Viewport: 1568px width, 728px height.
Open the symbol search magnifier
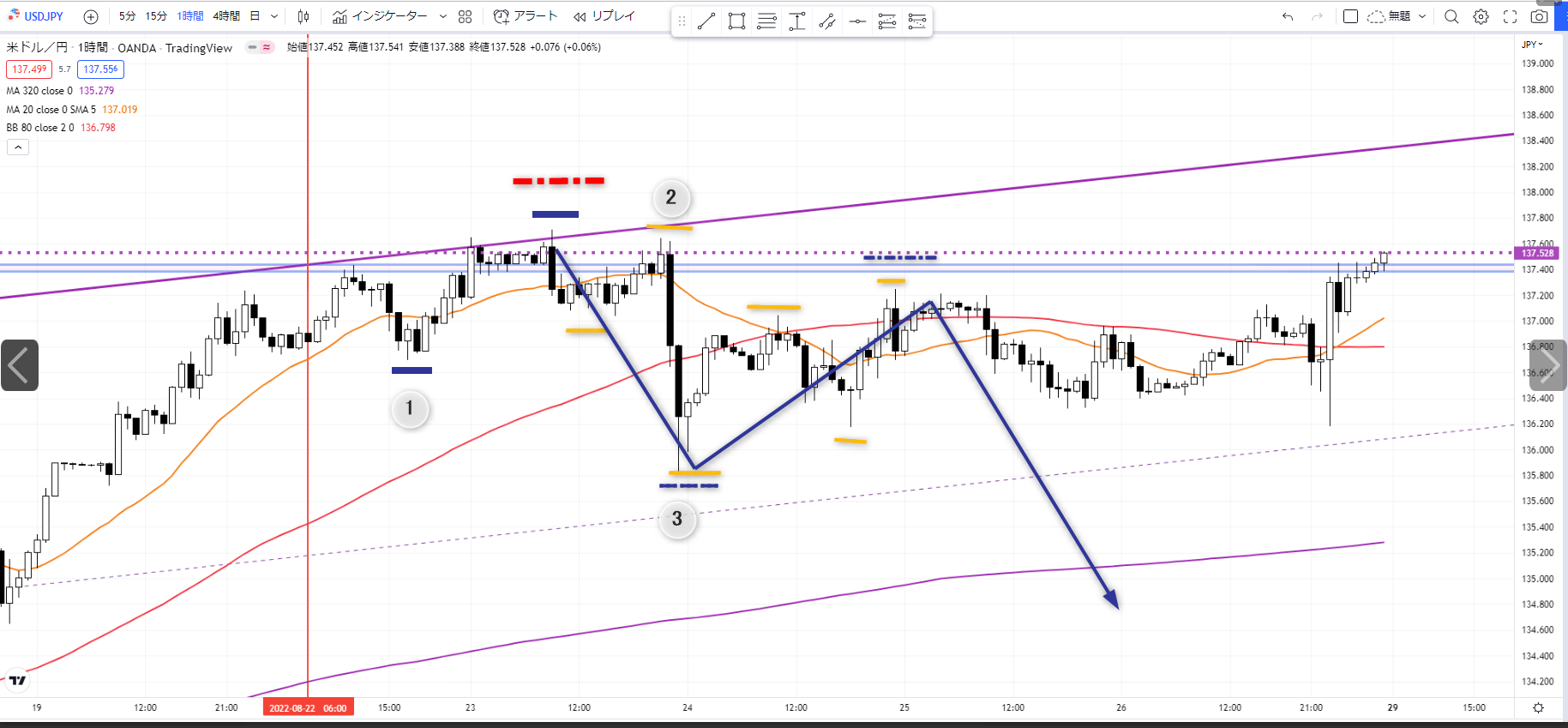1451,16
